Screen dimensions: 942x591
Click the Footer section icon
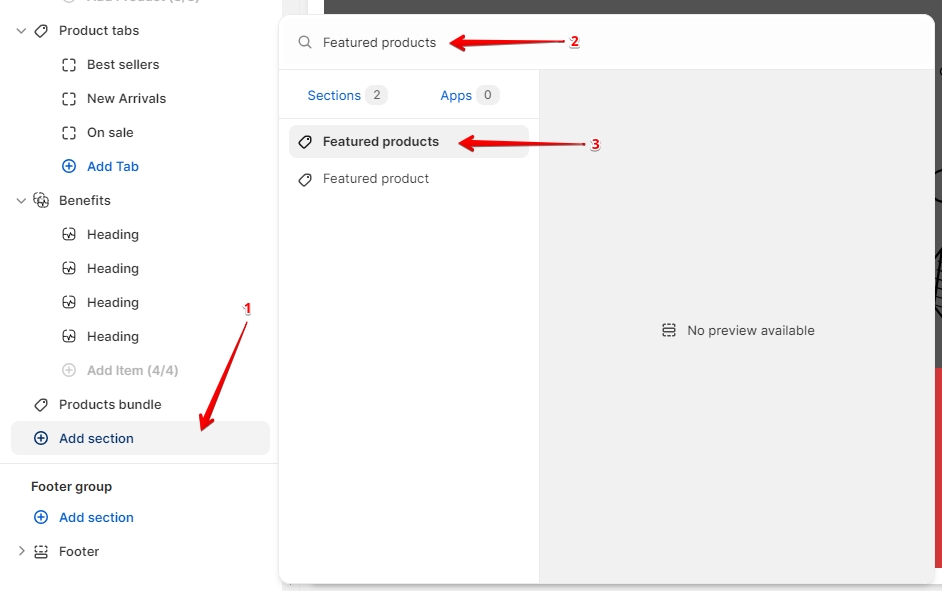41,552
